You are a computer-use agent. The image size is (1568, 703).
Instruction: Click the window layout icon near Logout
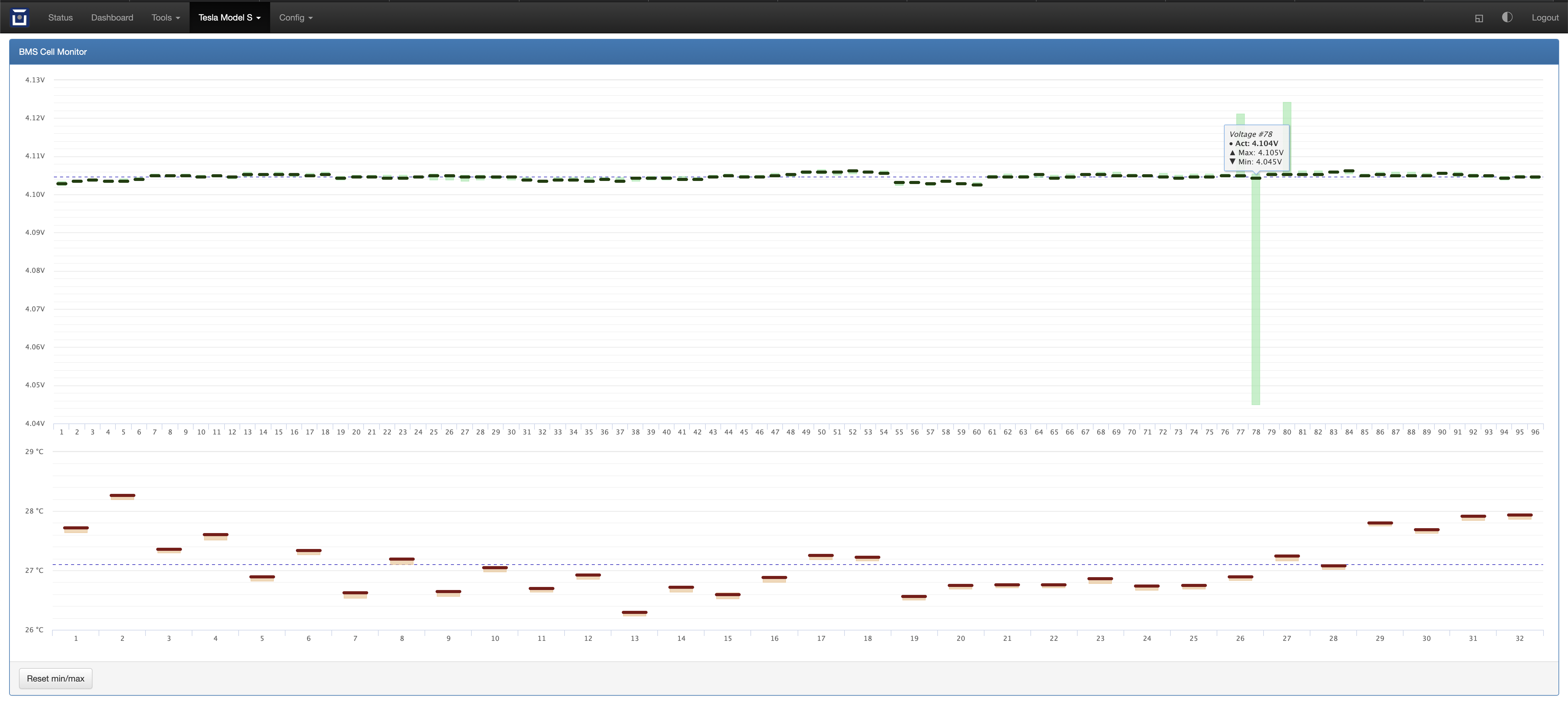1479,18
